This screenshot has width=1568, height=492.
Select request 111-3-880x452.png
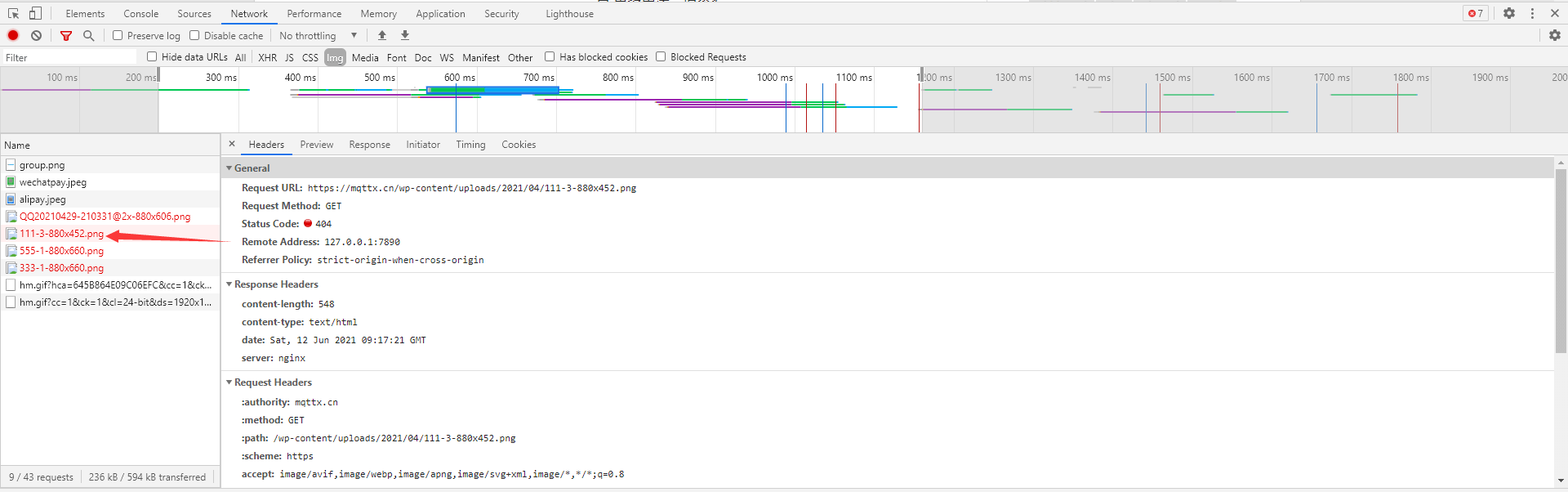[x=110, y=234]
